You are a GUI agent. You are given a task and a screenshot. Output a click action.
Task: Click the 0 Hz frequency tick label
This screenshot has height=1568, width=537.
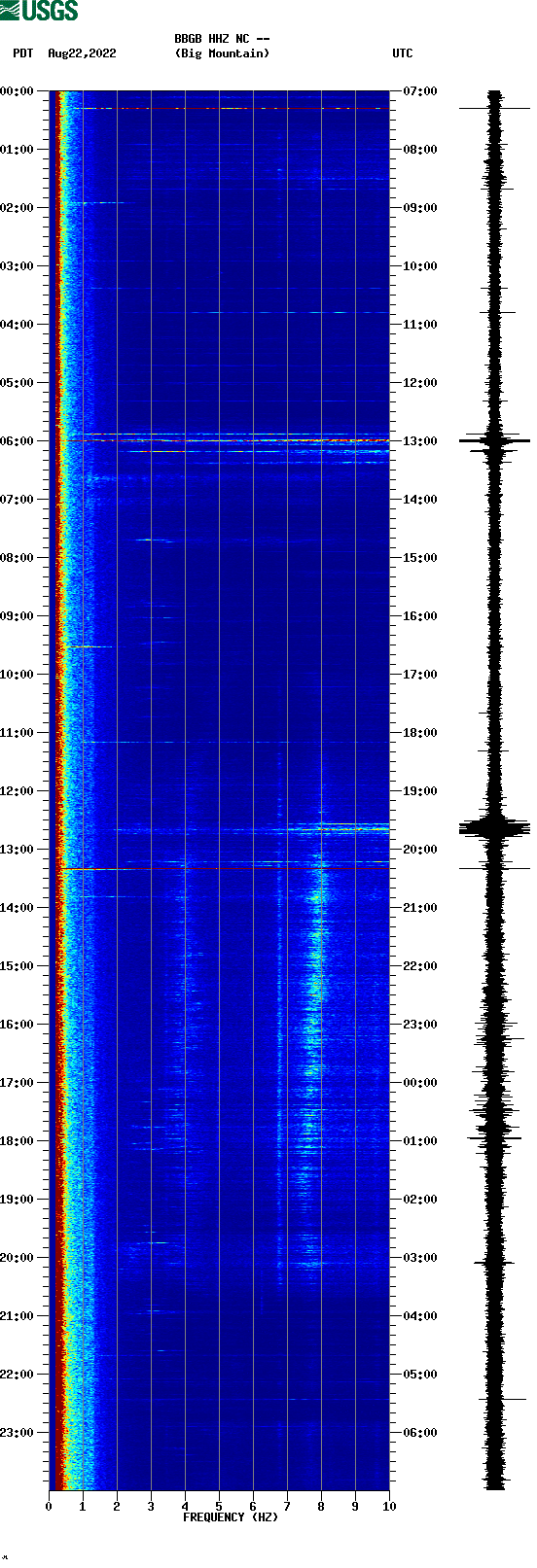pos(49,1507)
